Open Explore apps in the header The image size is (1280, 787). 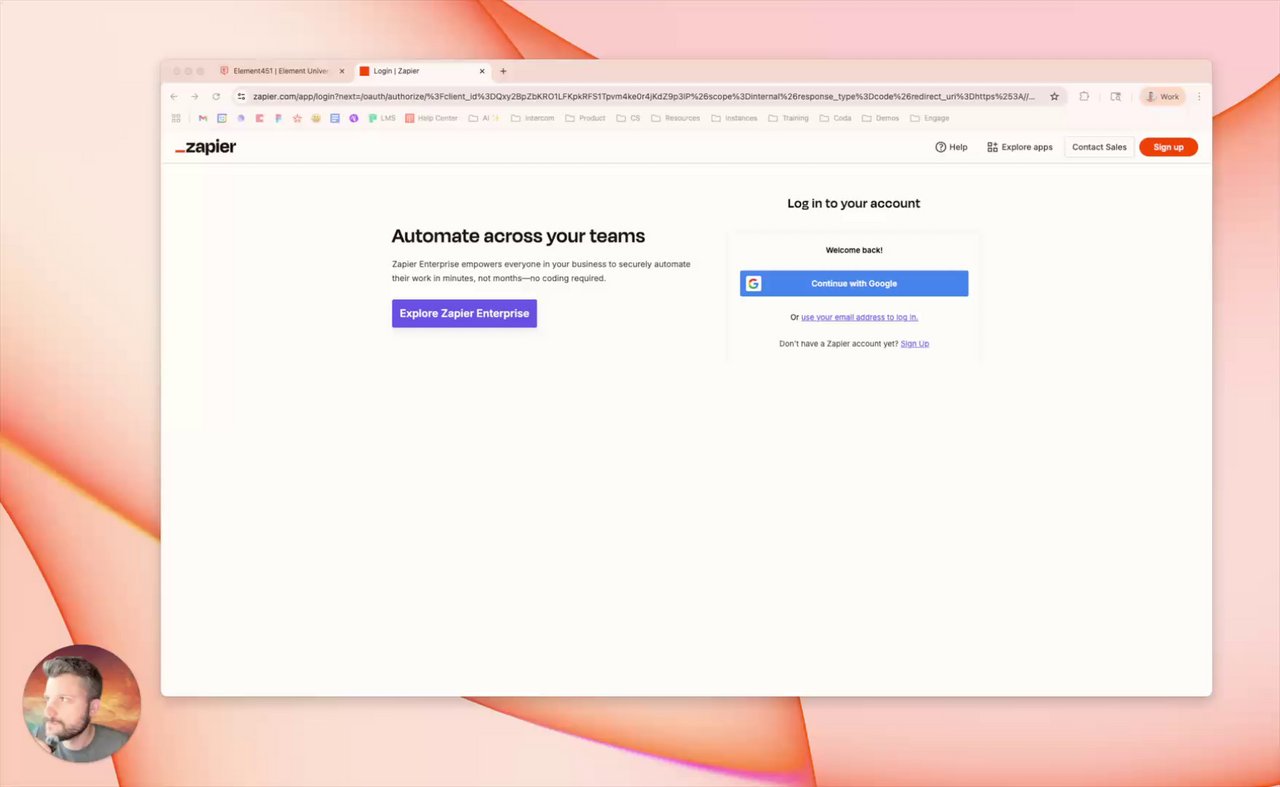click(1020, 147)
